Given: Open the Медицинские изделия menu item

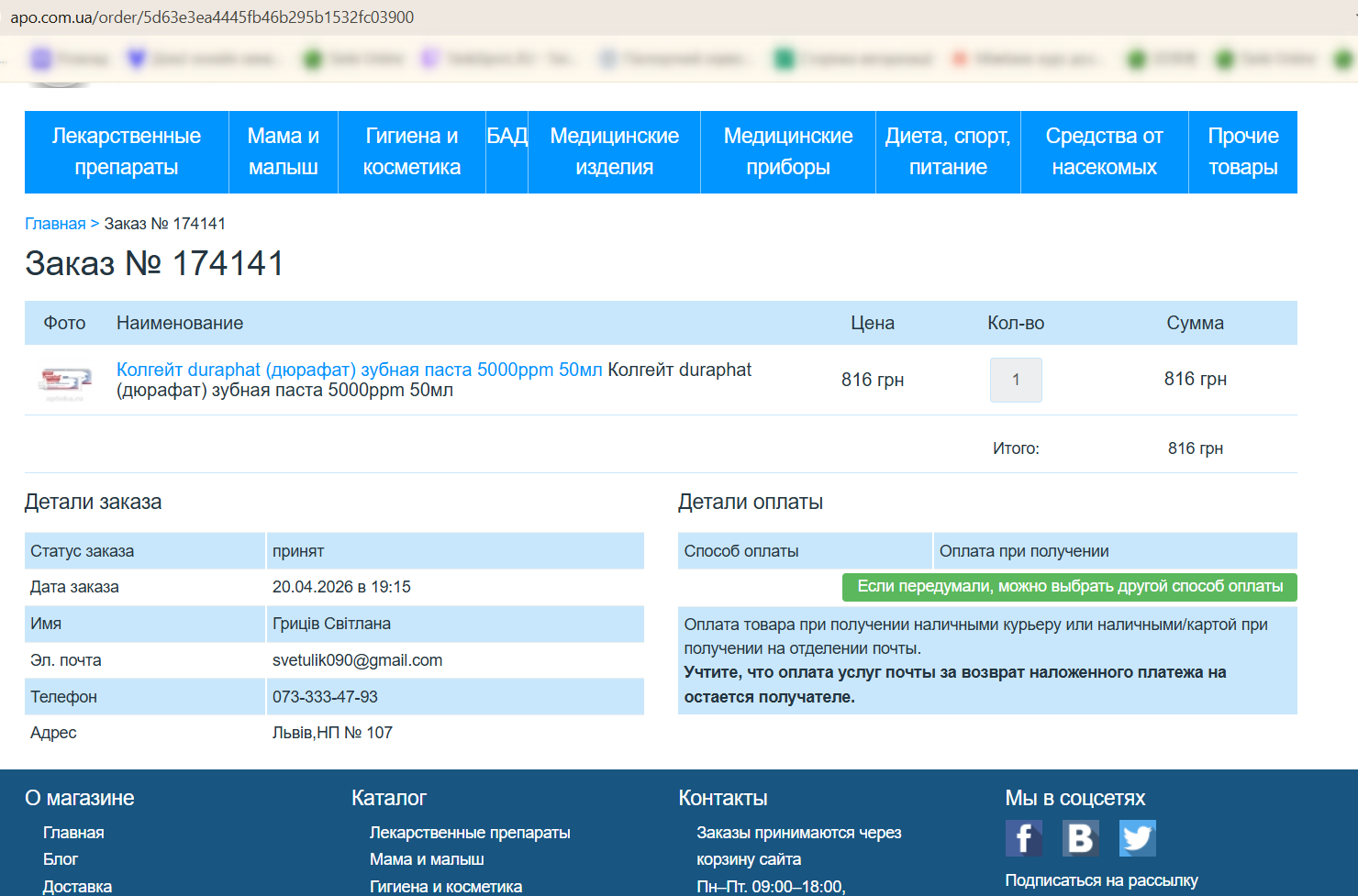Looking at the screenshot, I should coord(615,152).
